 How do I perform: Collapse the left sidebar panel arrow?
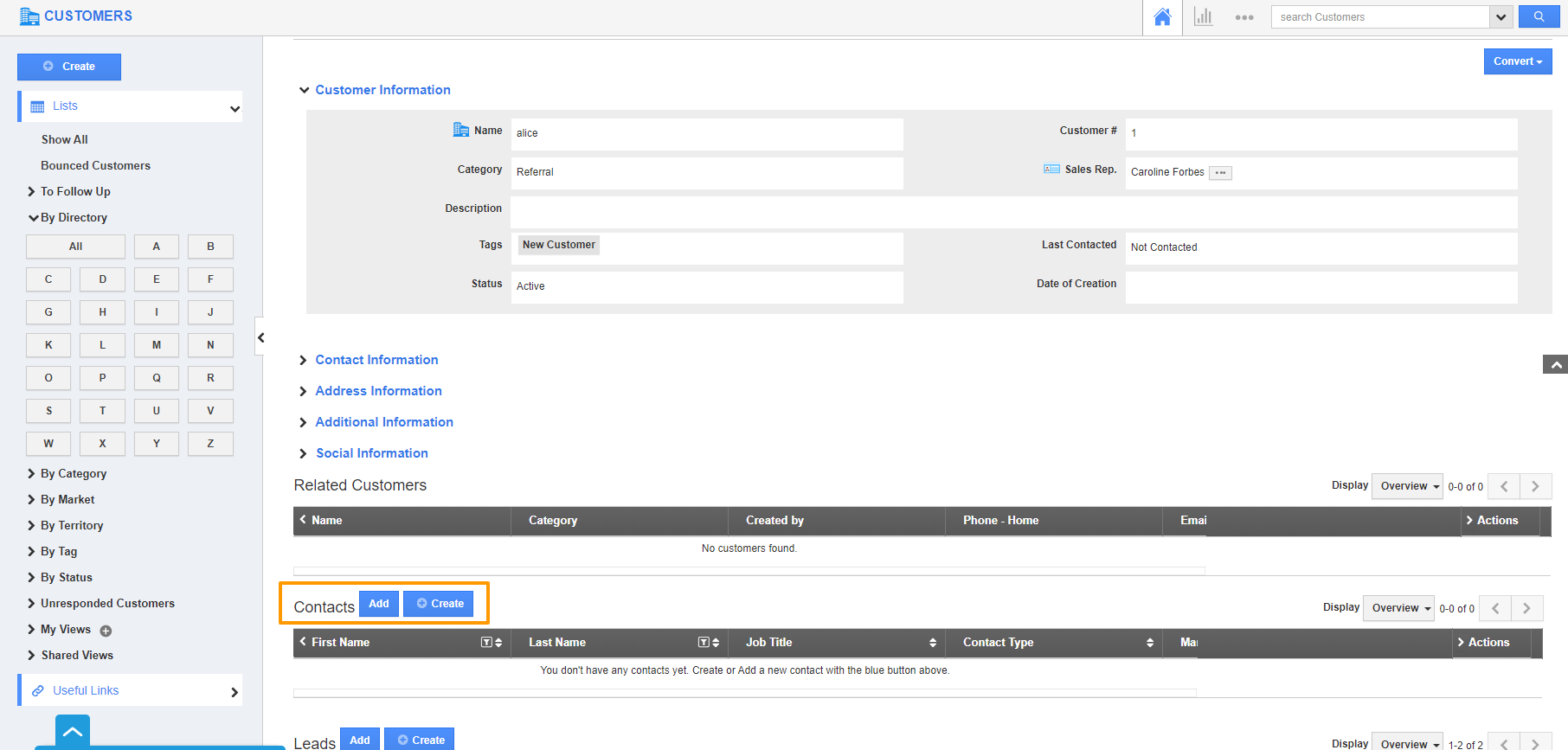(260, 337)
